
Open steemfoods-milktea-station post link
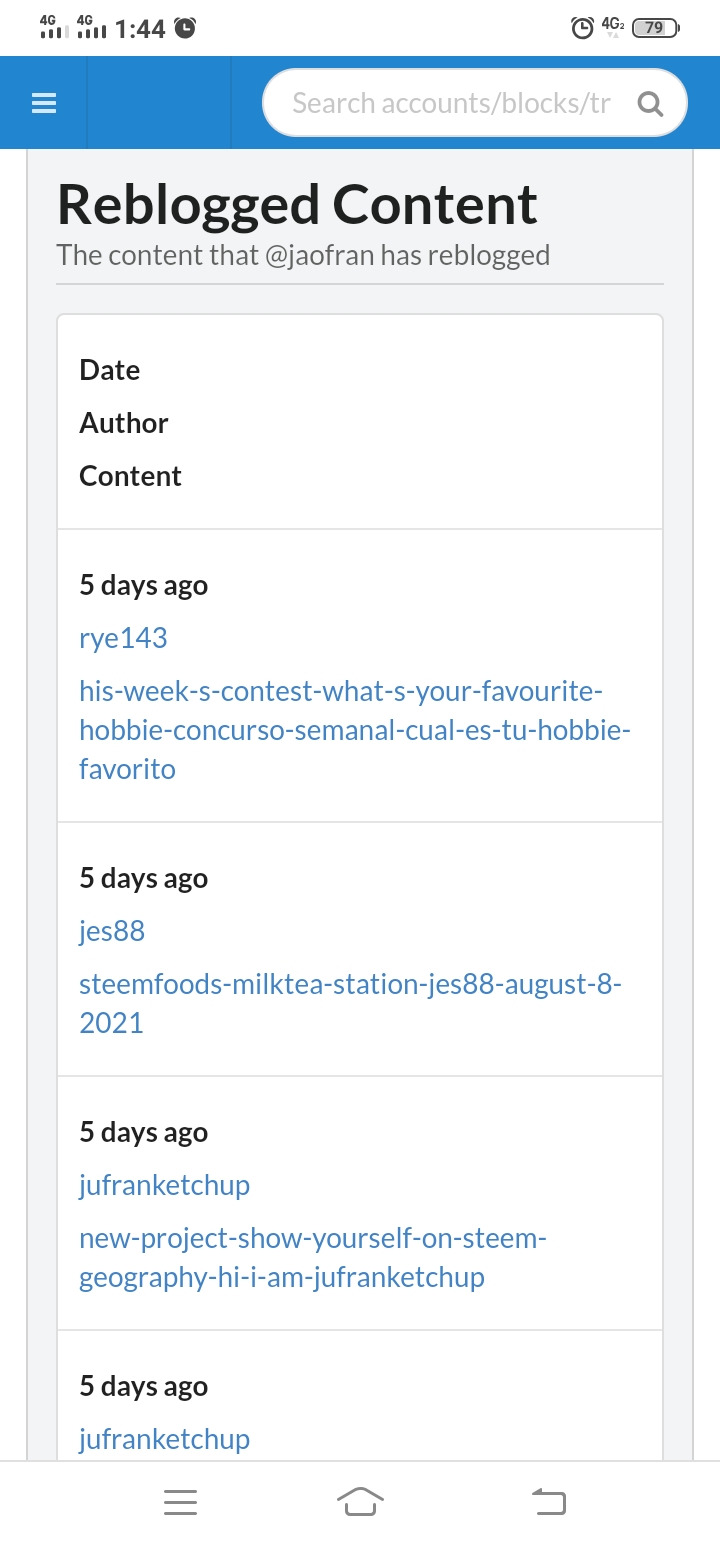coord(350,1003)
